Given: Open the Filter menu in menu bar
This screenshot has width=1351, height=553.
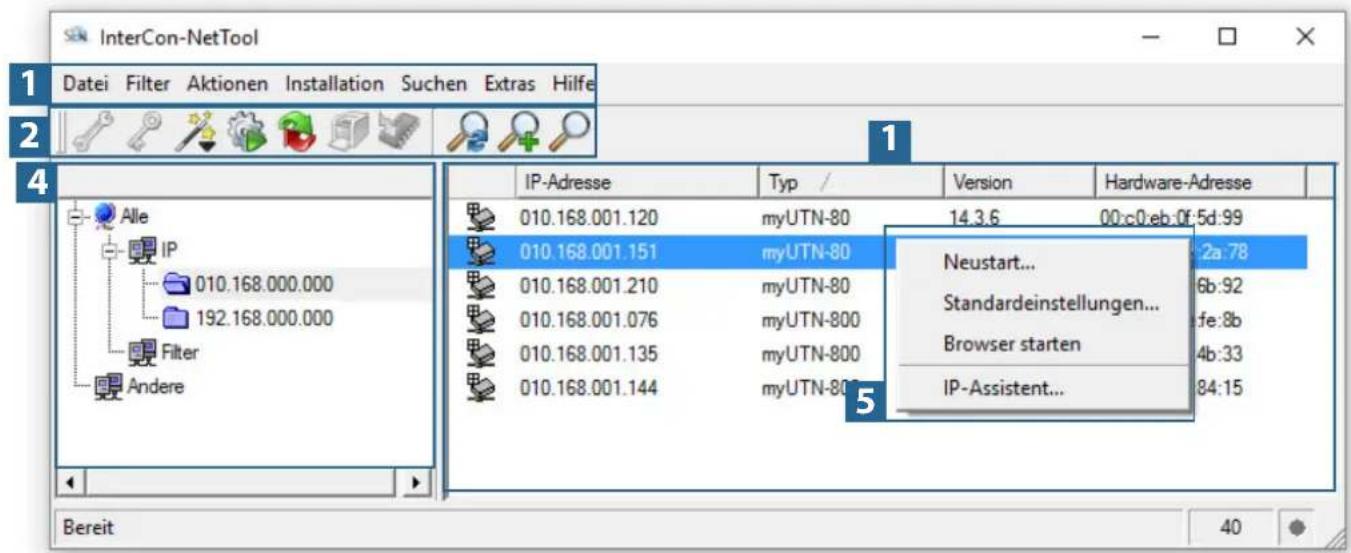Looking at the screenshot, I should 148,84.
